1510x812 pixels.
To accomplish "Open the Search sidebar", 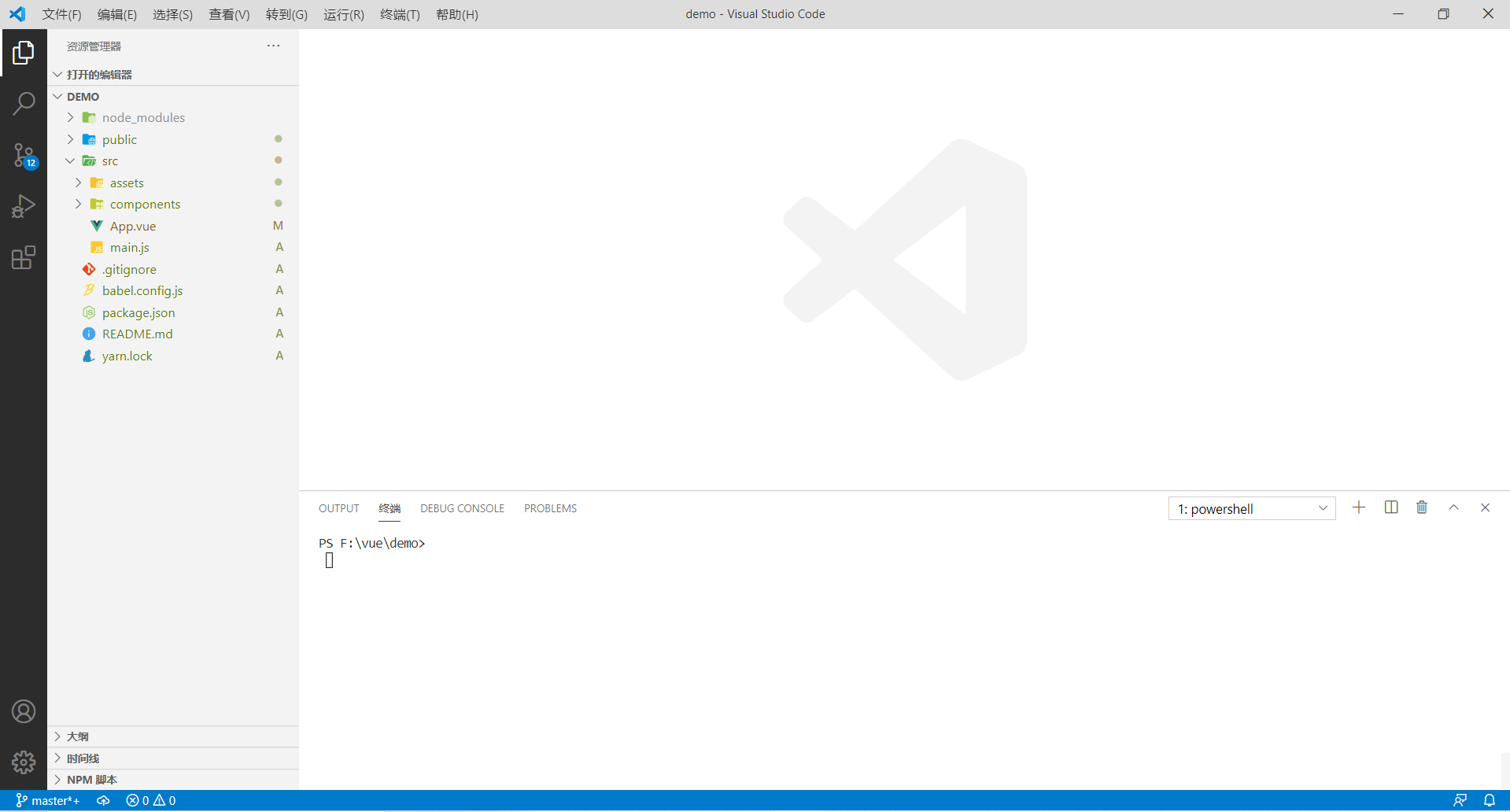I will tap(24, 102).
